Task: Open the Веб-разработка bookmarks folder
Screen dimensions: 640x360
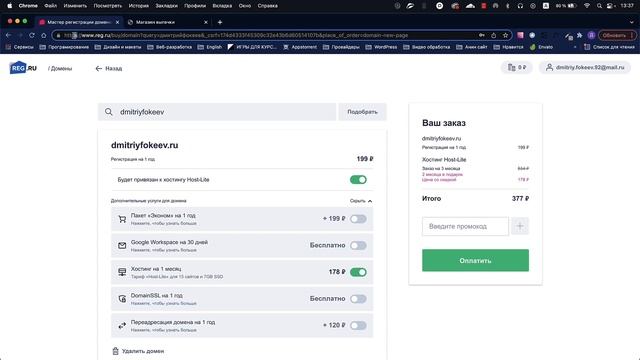Action: pos(169,47)
